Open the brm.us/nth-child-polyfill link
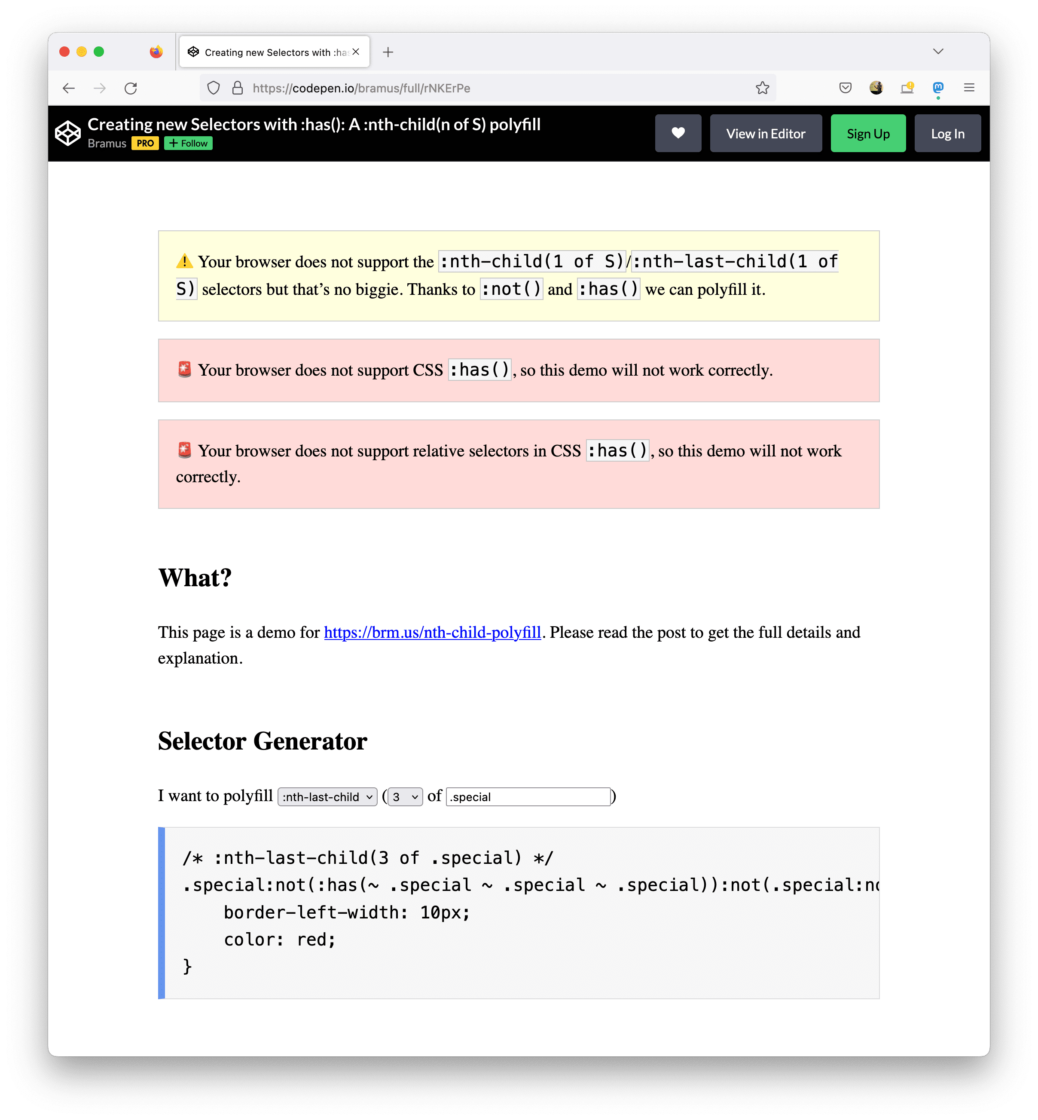 (432, 633)
